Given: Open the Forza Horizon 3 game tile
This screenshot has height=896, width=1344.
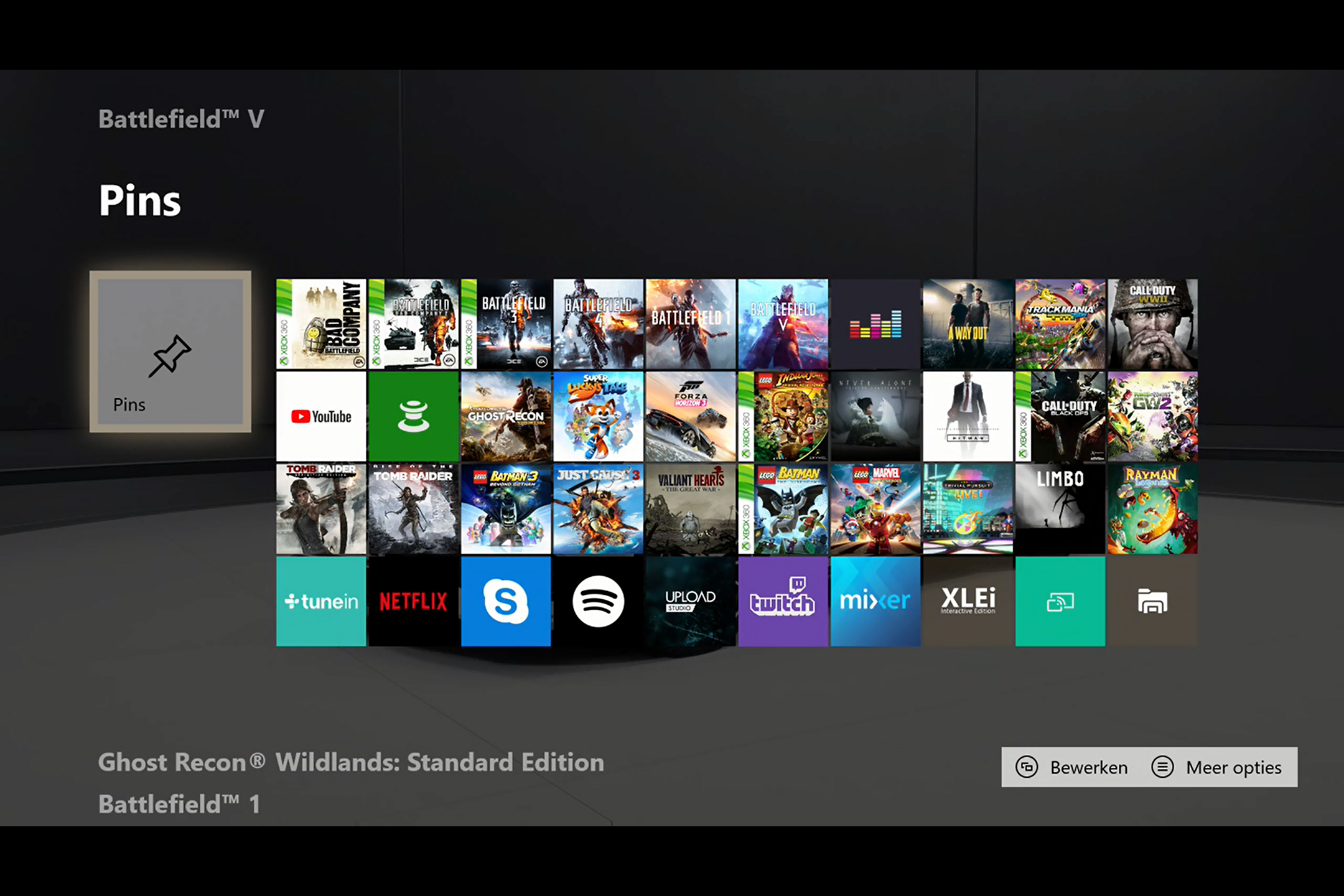Looking at the screenshot, I should coord(690,416).
